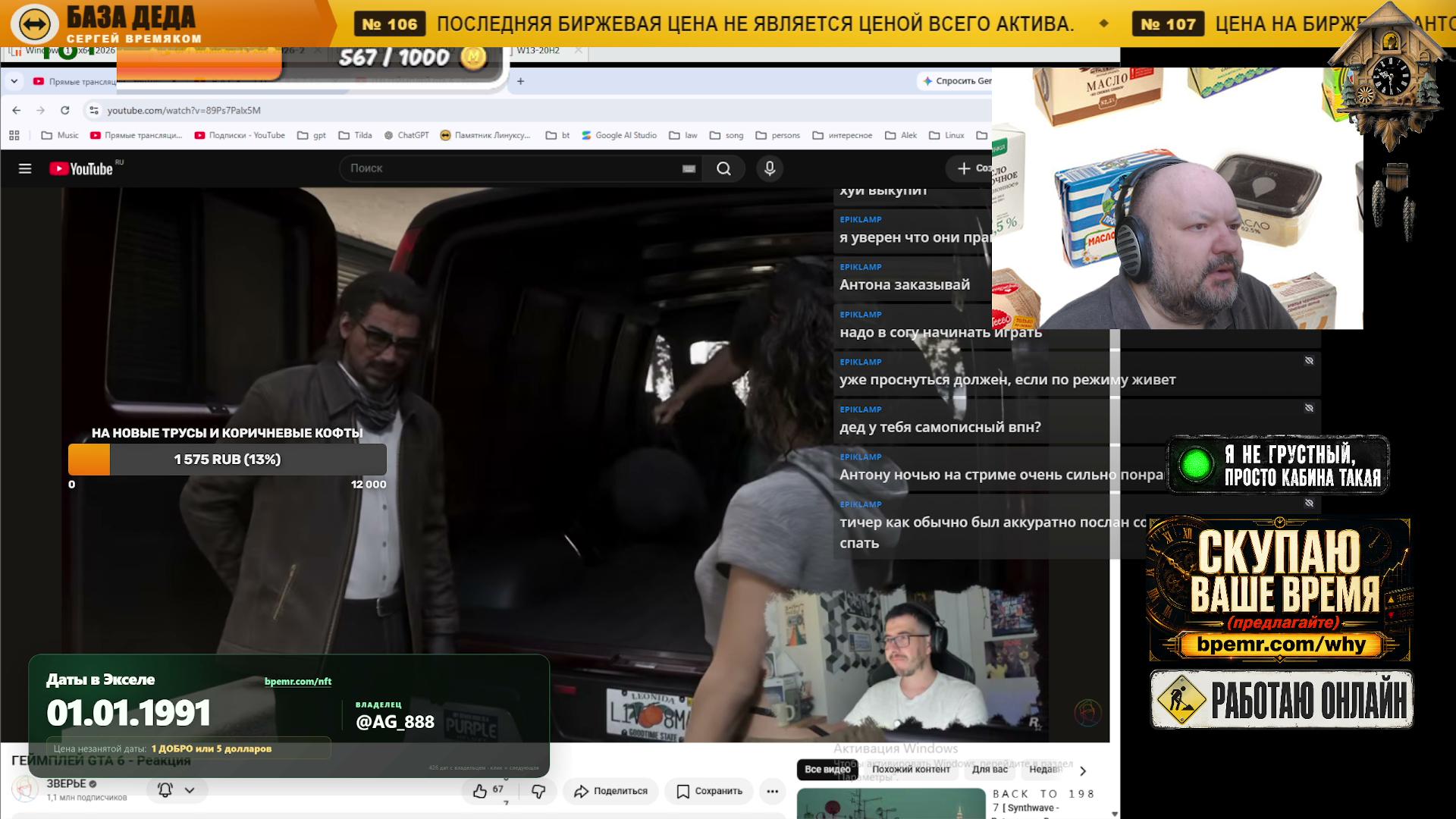Open site information icon in address bar
This screenshot has height=819, width=1456.
pyautogui.click(x=94, y=111)
